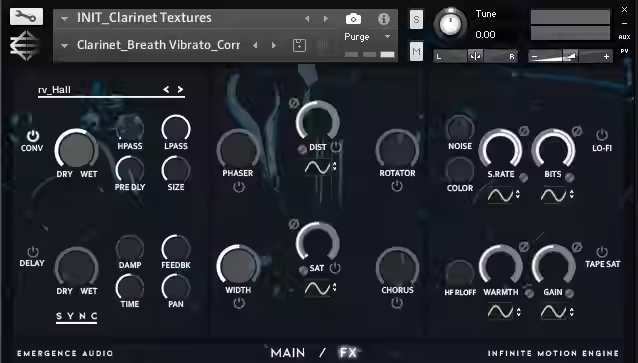Click the output volume slider

click(570, 56)
